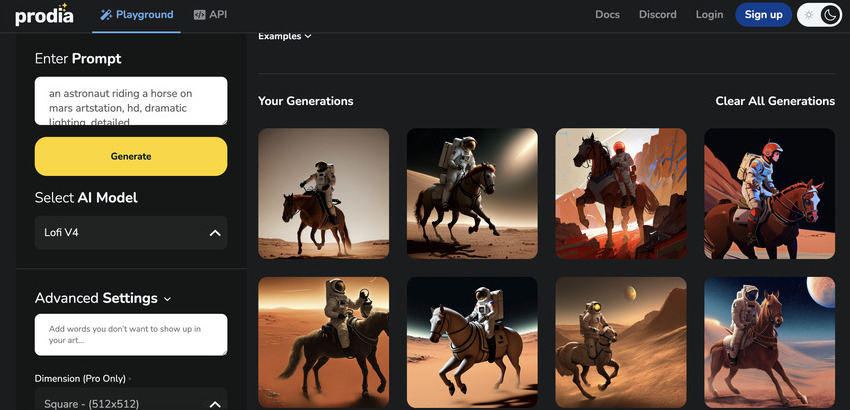The image size is (850, 410).
Task: Click the prodia logo
Action: (44, 15)
